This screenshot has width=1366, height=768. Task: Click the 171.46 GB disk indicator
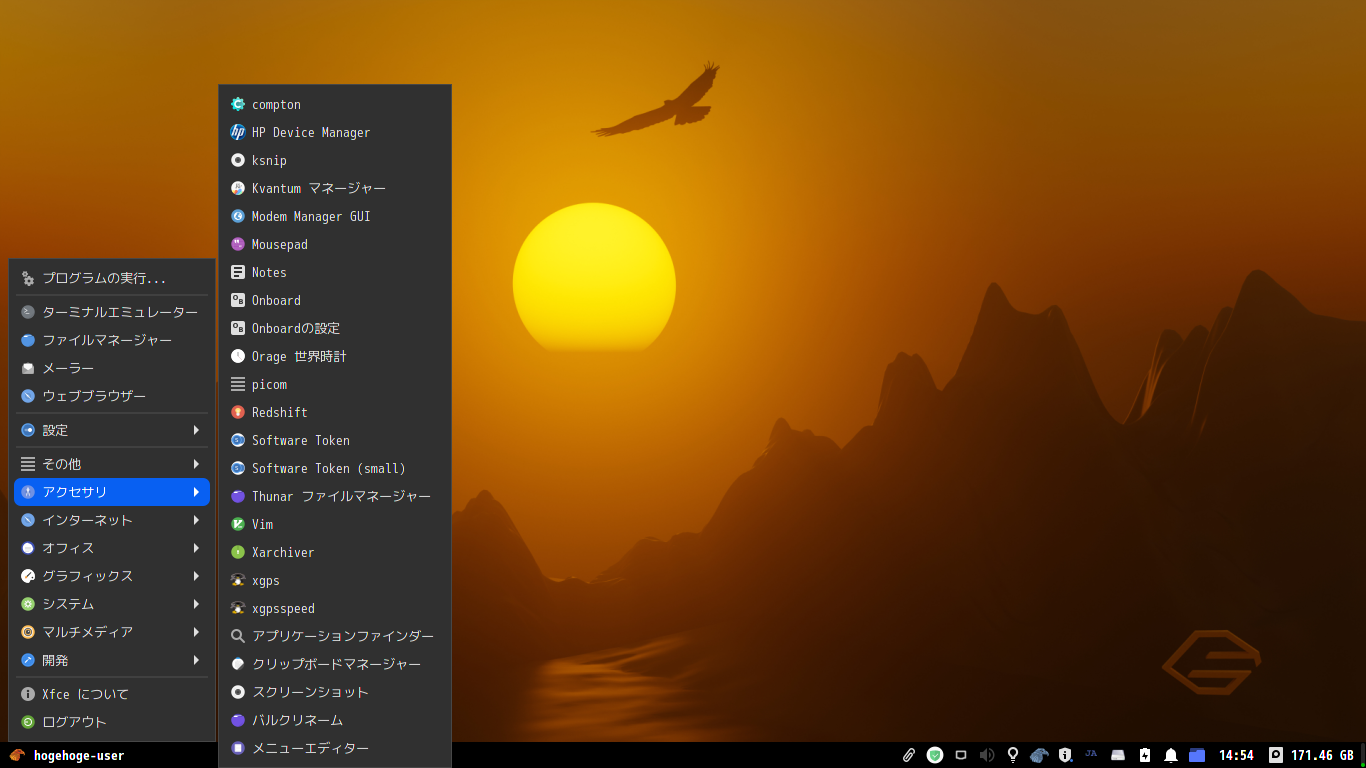coord(1312,755)
